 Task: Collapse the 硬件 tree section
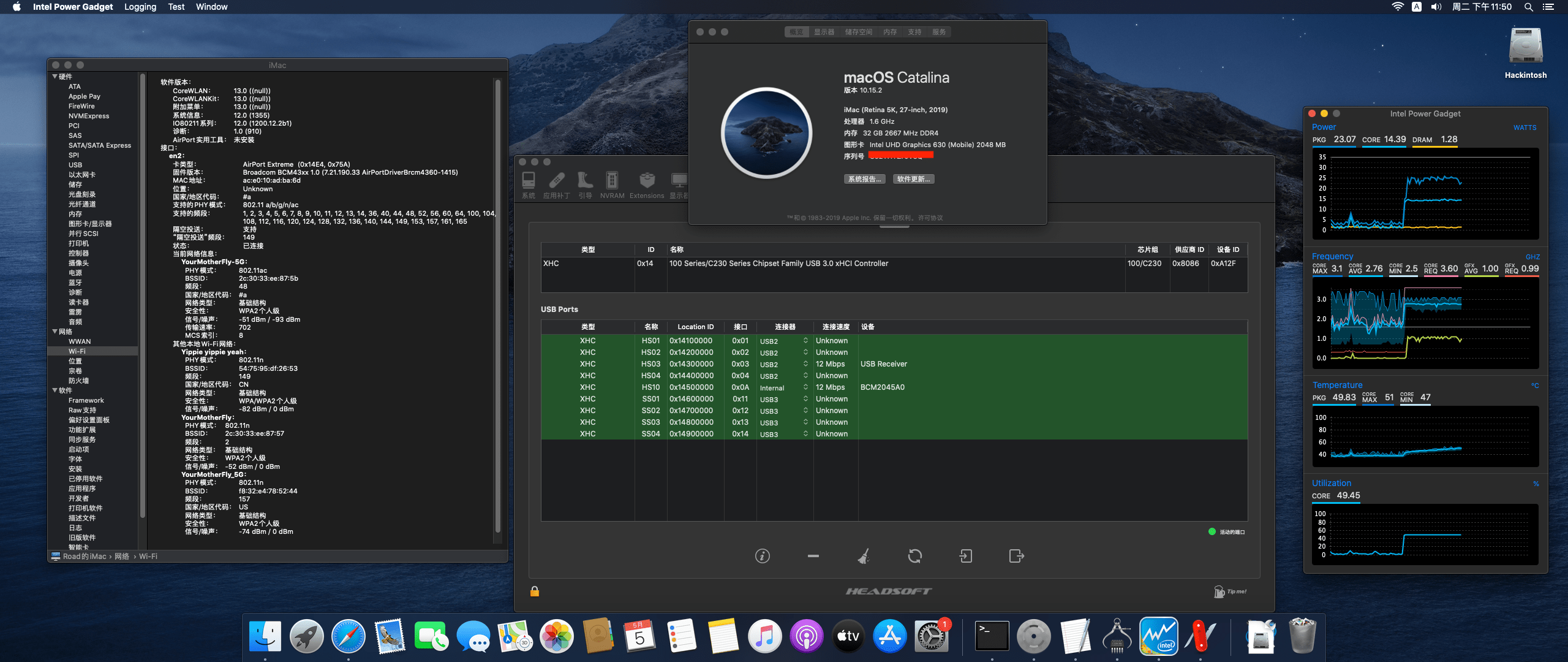point(55,77)
